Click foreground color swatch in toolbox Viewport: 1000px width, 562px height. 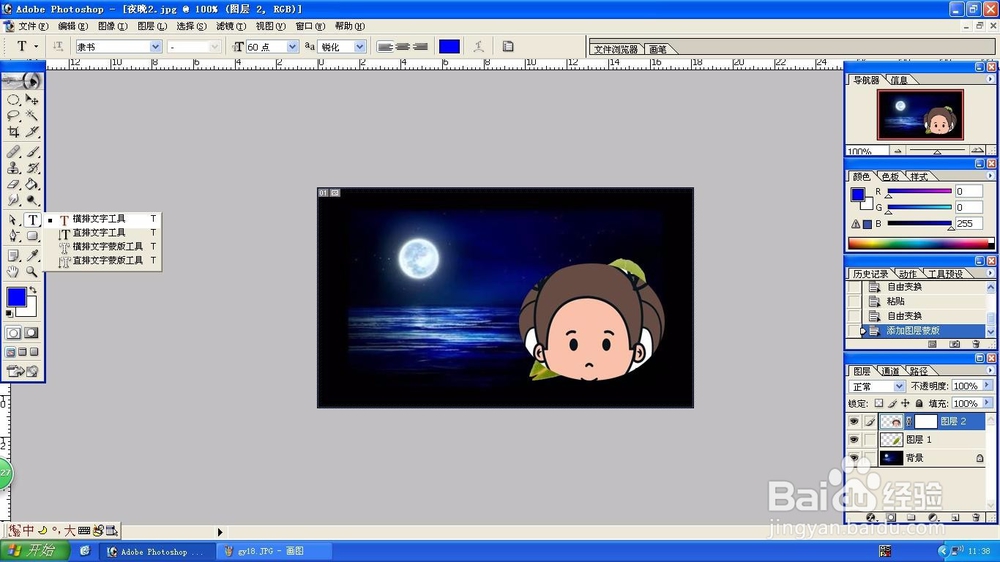click(x=16, y=297)
